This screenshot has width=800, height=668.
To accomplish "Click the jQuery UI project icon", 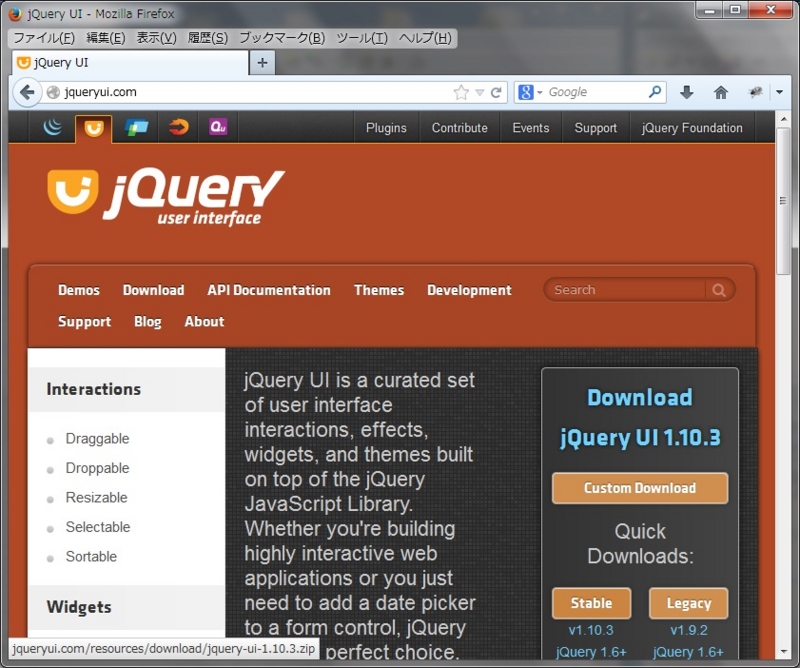I will 94,128.
